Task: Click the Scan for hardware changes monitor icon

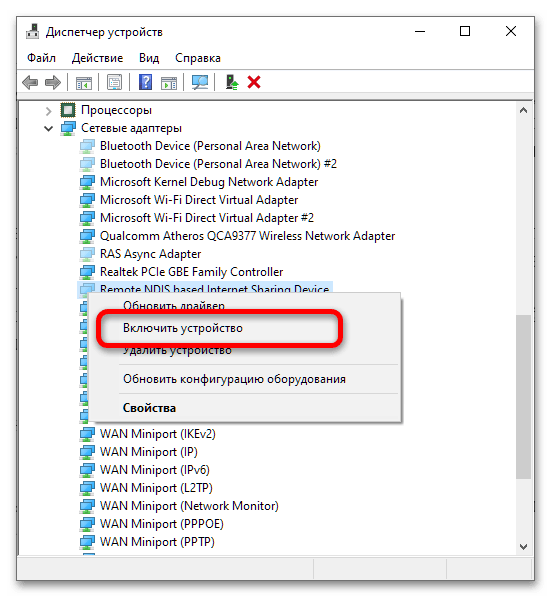Action: click(x=200, y=82)
